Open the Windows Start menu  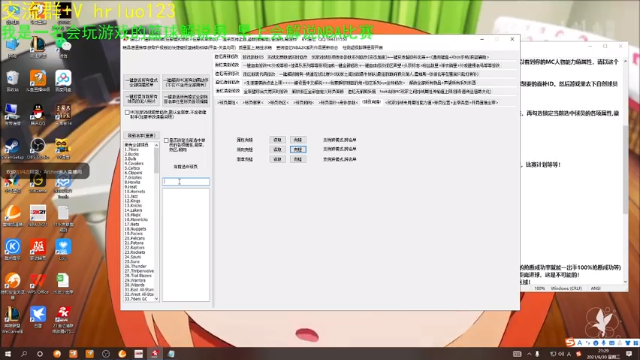(7, 354)
